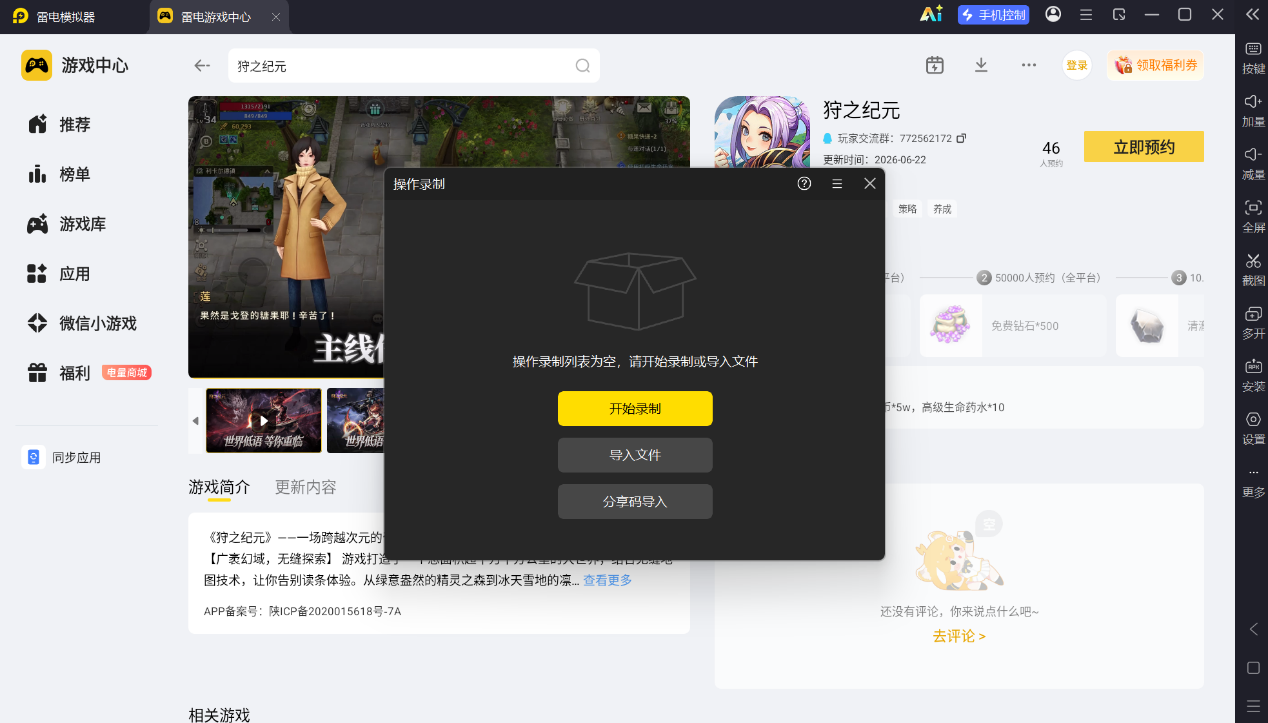Open 手机控制 phone control button
1268x723 pixels.
click(x=993, y=15)
